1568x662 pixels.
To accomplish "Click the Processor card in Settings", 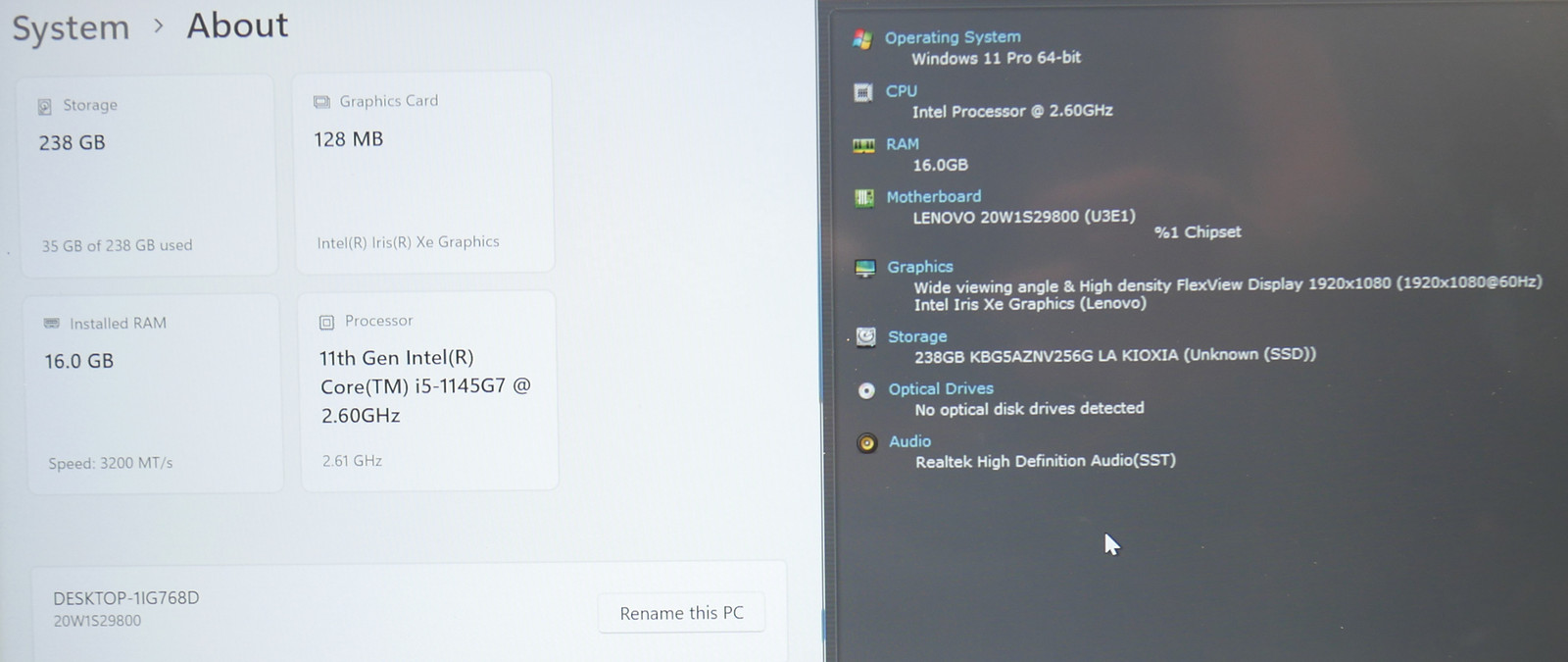I will [429, 391].
